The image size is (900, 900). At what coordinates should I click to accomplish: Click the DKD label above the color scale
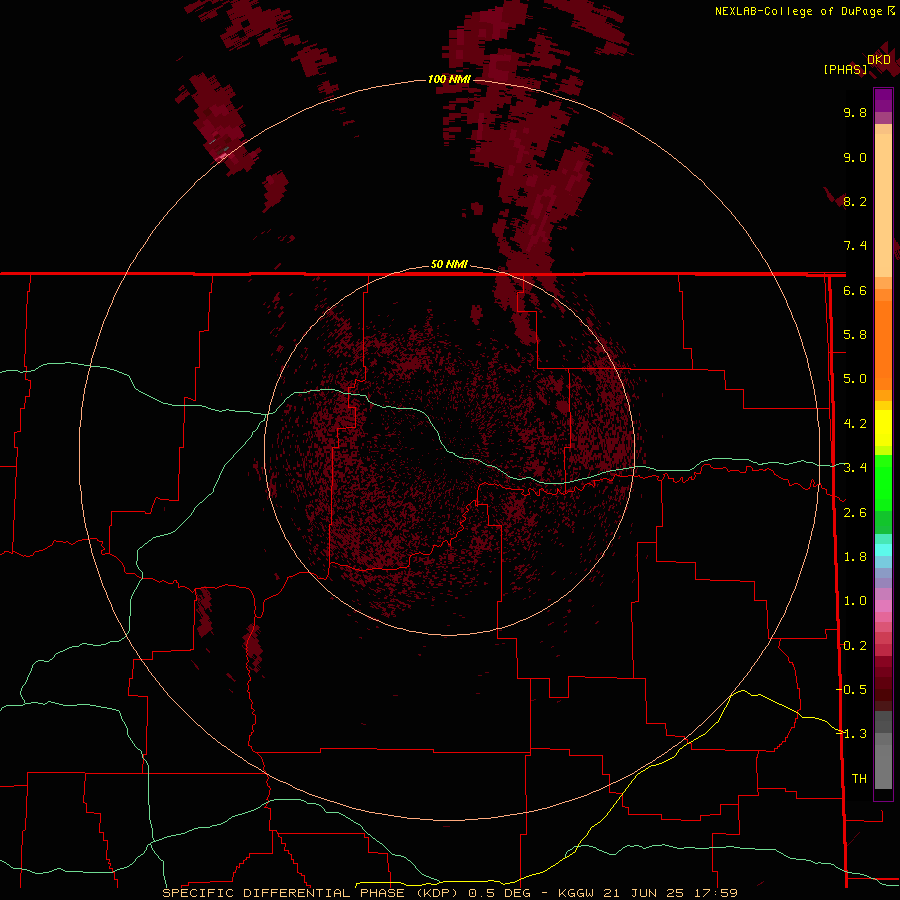(x=879, y=60)
